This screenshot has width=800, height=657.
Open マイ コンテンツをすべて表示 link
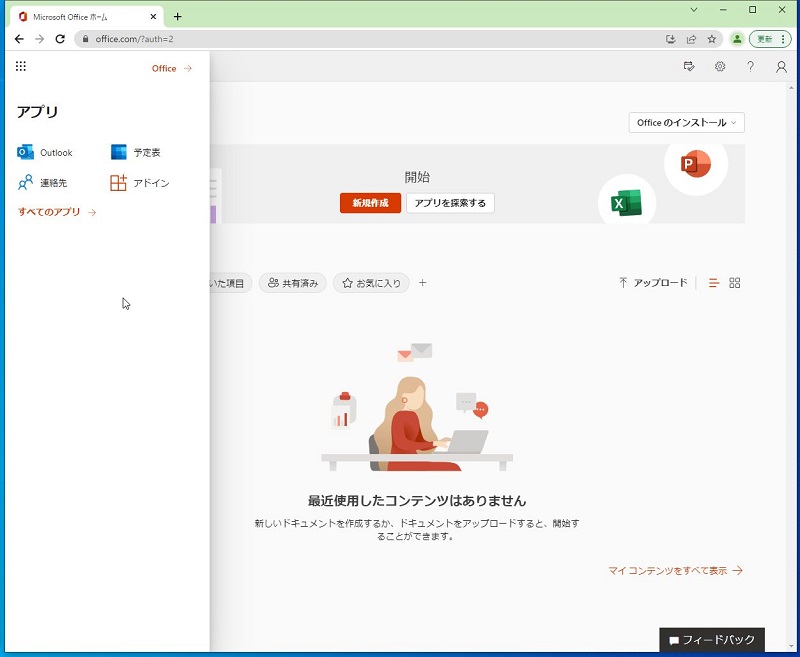tap(676, 570)
